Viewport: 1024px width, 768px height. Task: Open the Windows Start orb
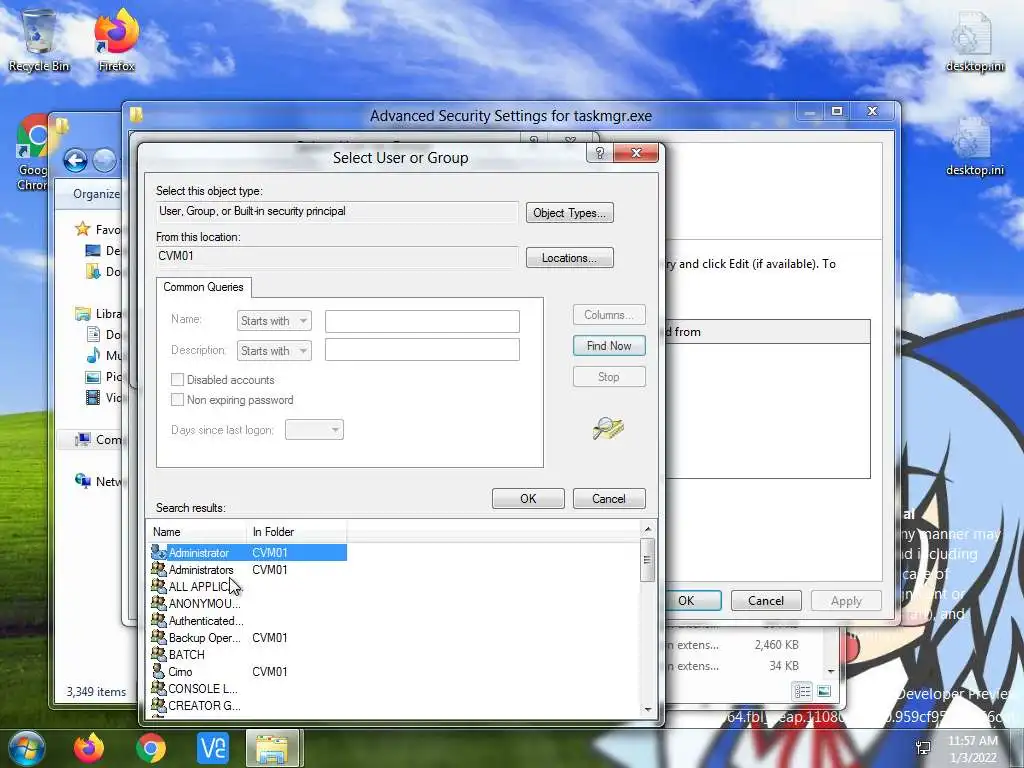pyautogui.click(x=26, y=748)
